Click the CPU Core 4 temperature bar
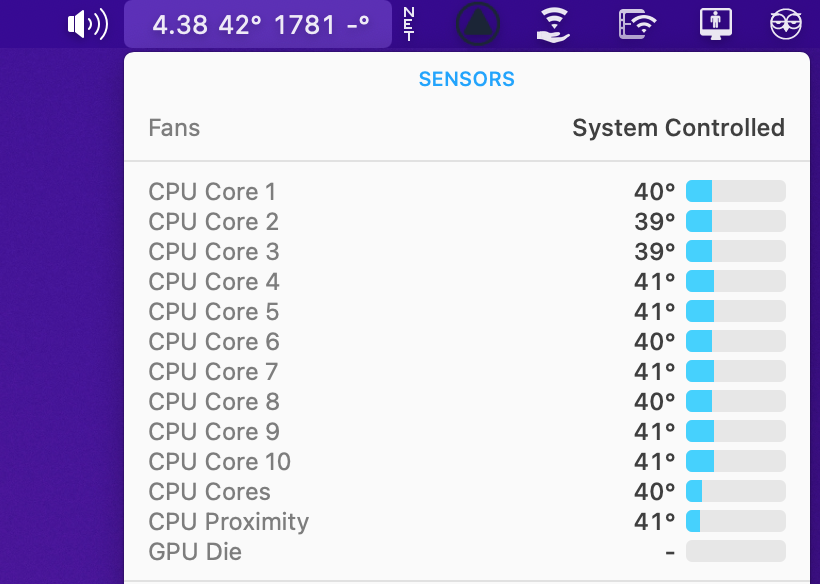 coord(735,281)
